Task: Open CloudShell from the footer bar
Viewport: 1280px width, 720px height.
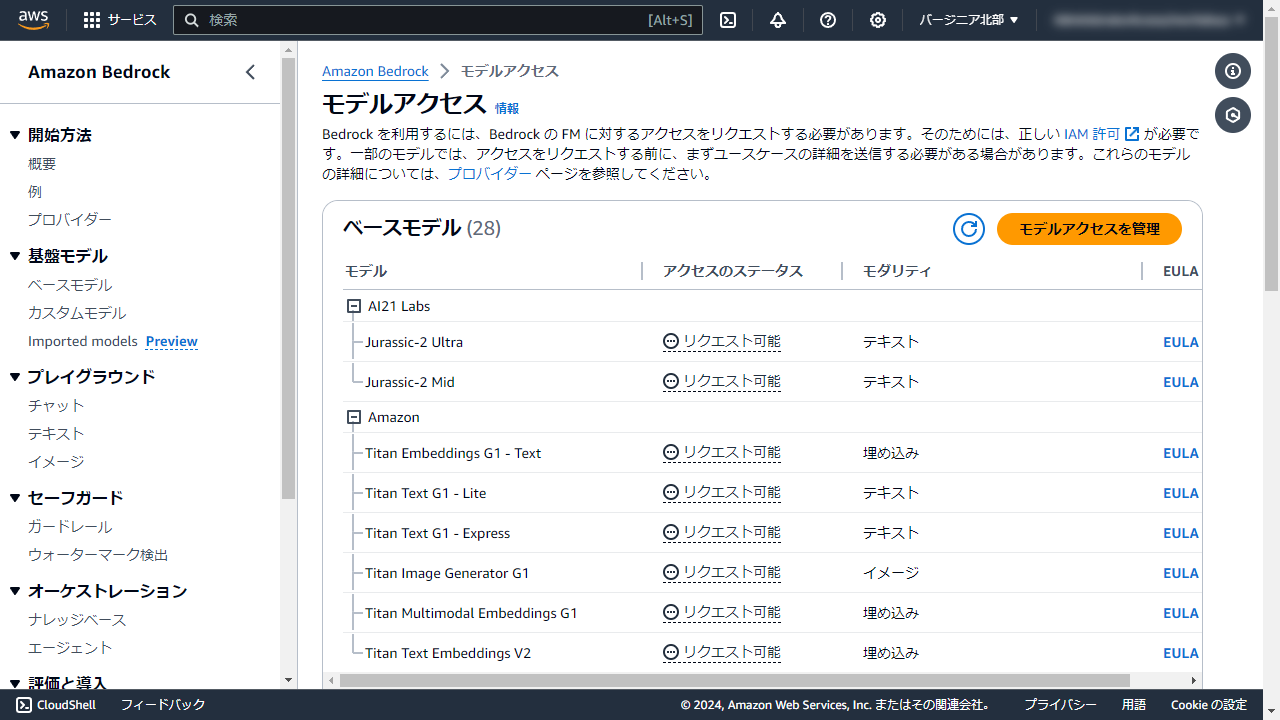Action: coord(55,705)
